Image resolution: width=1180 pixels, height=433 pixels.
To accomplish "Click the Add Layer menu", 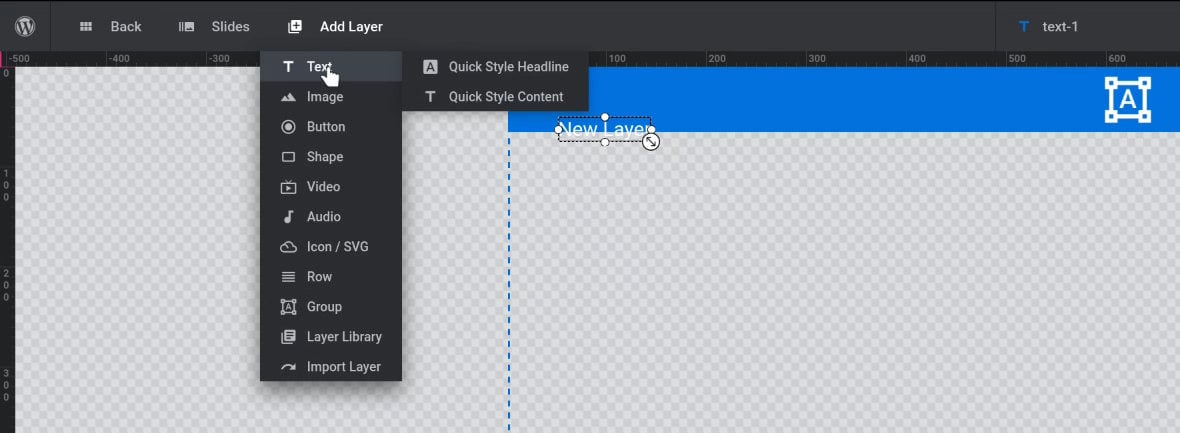I will (336, 27).
